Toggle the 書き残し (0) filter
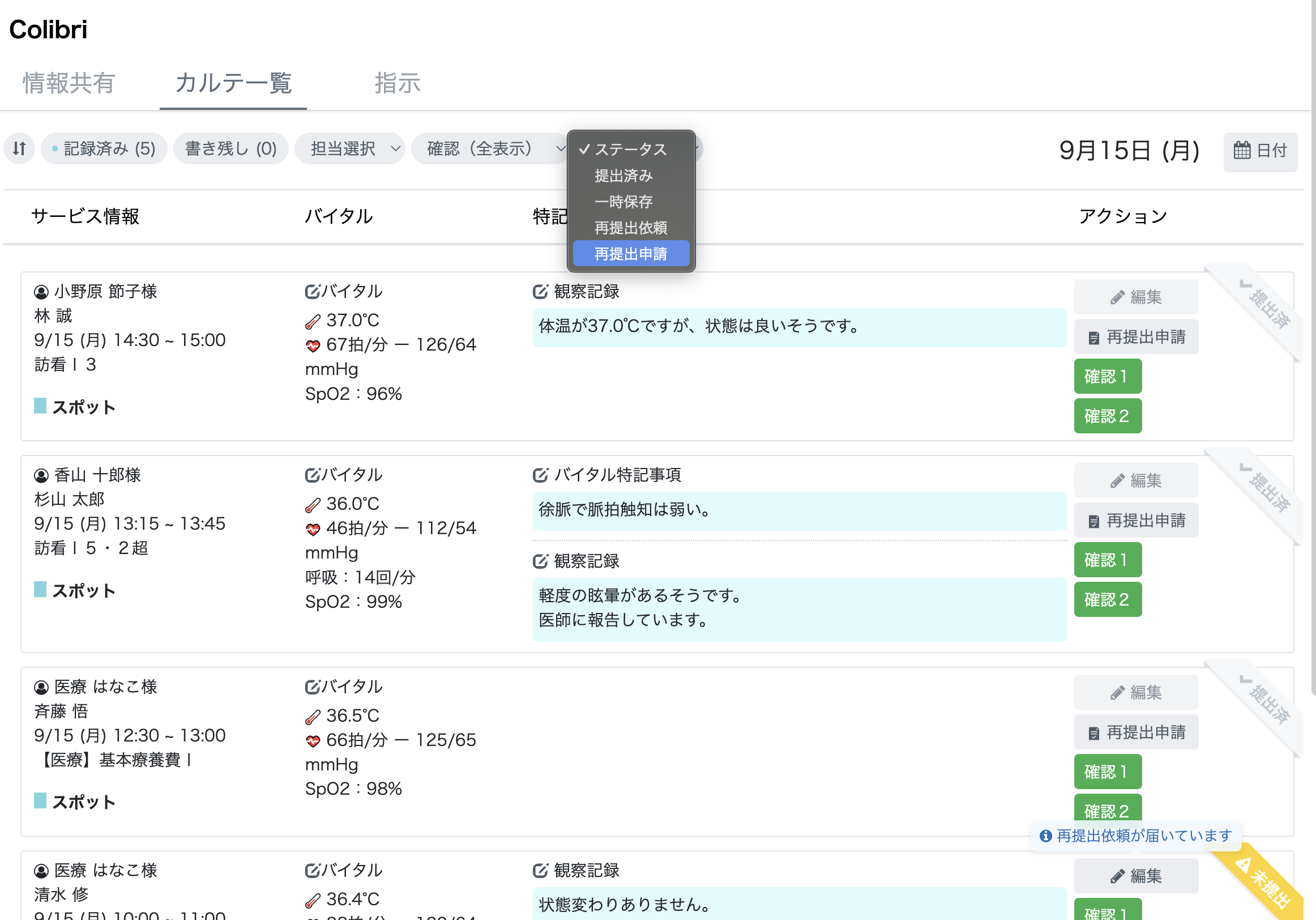This screenshot has width=1316, height=920. pyautogui.click(x=230, y=148)
